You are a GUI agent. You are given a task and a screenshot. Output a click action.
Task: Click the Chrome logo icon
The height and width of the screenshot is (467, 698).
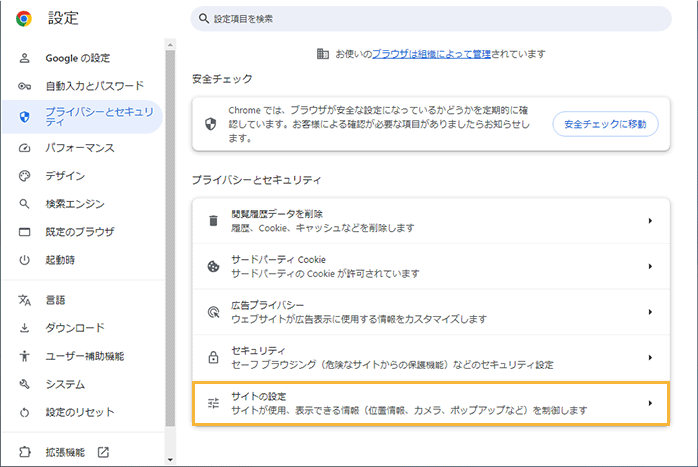[24, 18]
